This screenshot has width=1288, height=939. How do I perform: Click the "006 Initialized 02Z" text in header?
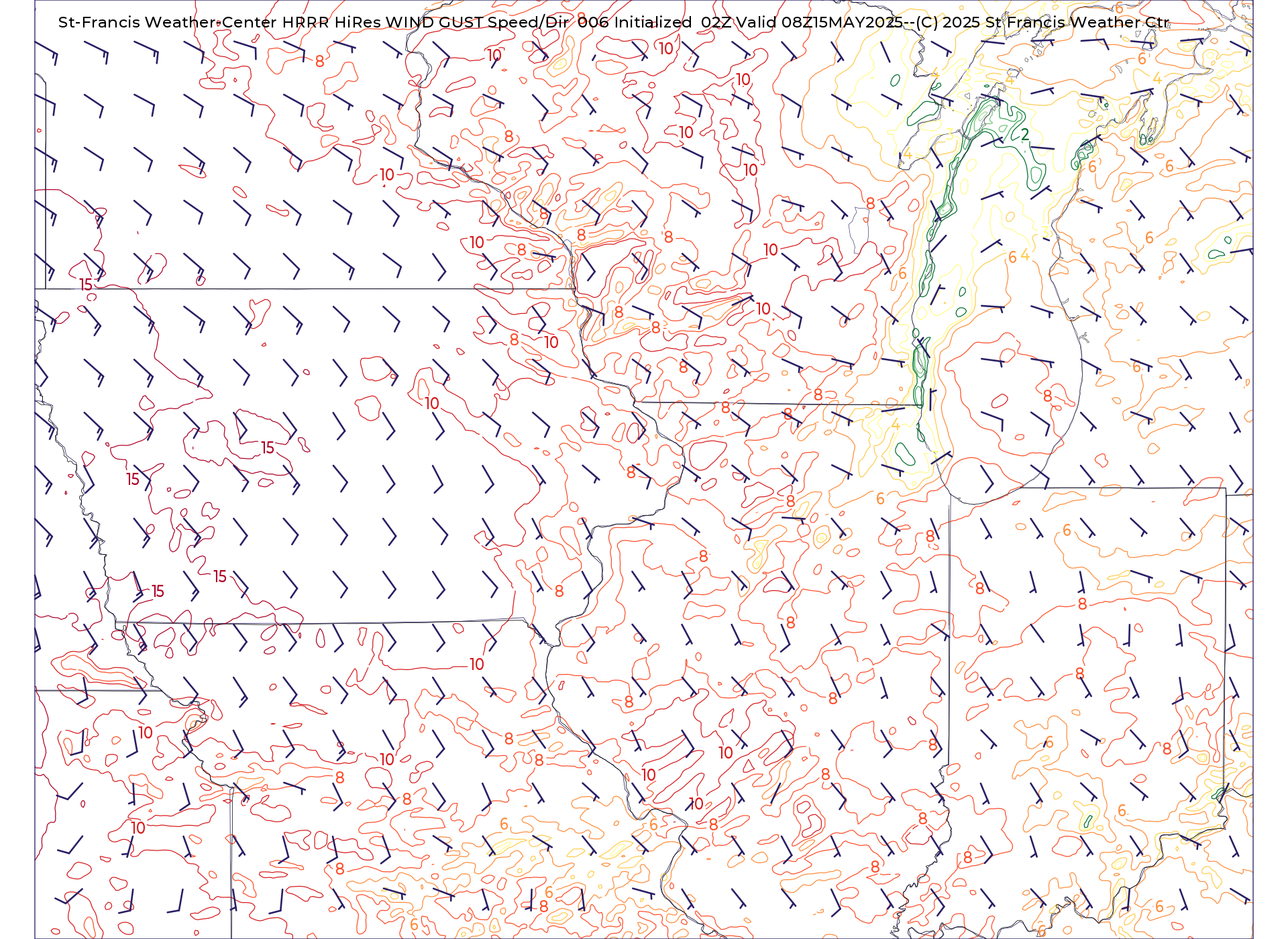655,22
